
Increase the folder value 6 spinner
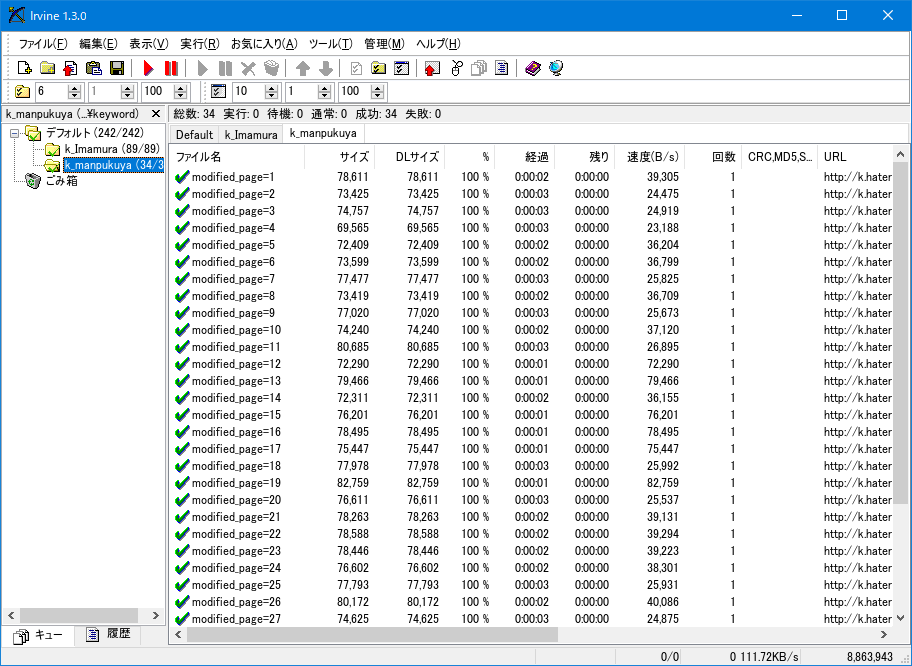[74, 88]
